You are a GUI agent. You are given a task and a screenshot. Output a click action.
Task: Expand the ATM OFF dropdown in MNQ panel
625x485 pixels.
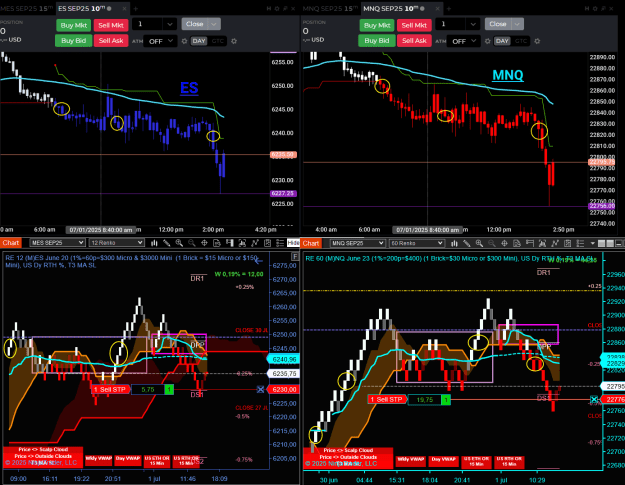click(464, 41)
